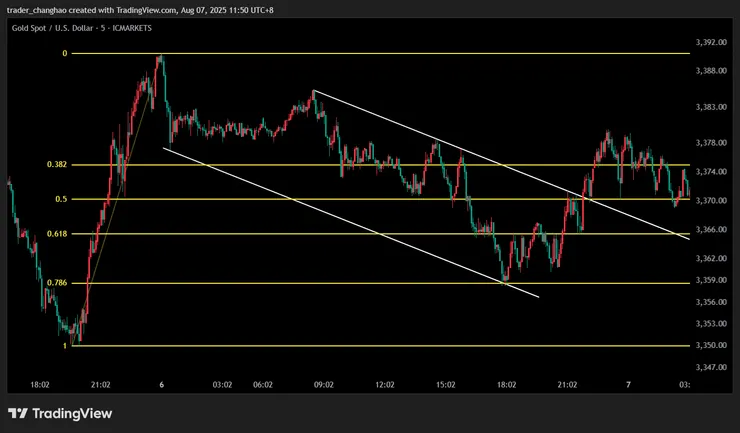740x433 pixels.
Task: Select the Fibonacci level label 0.5
Action: point(61,199)
